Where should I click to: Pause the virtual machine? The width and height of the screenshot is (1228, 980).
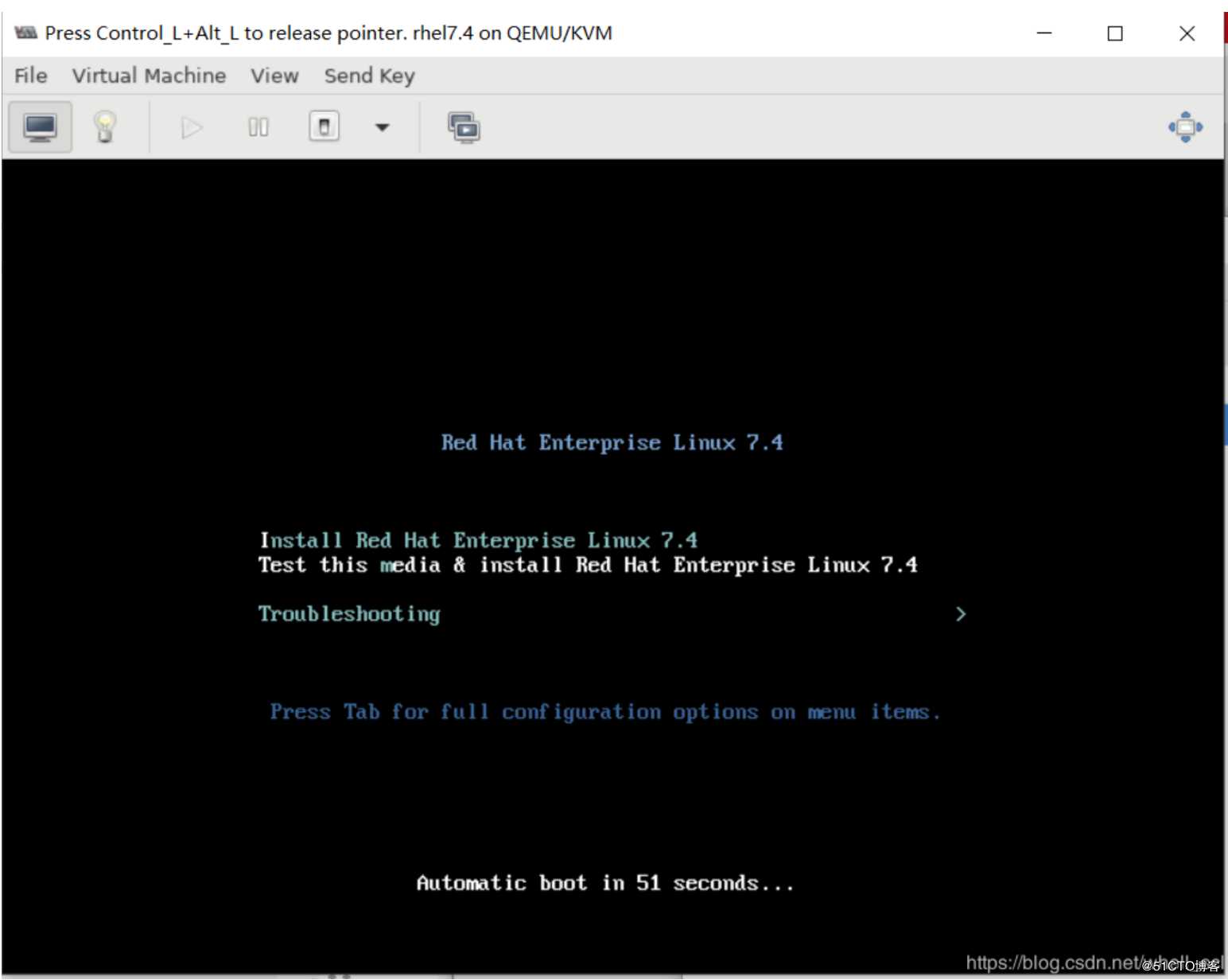258,127
